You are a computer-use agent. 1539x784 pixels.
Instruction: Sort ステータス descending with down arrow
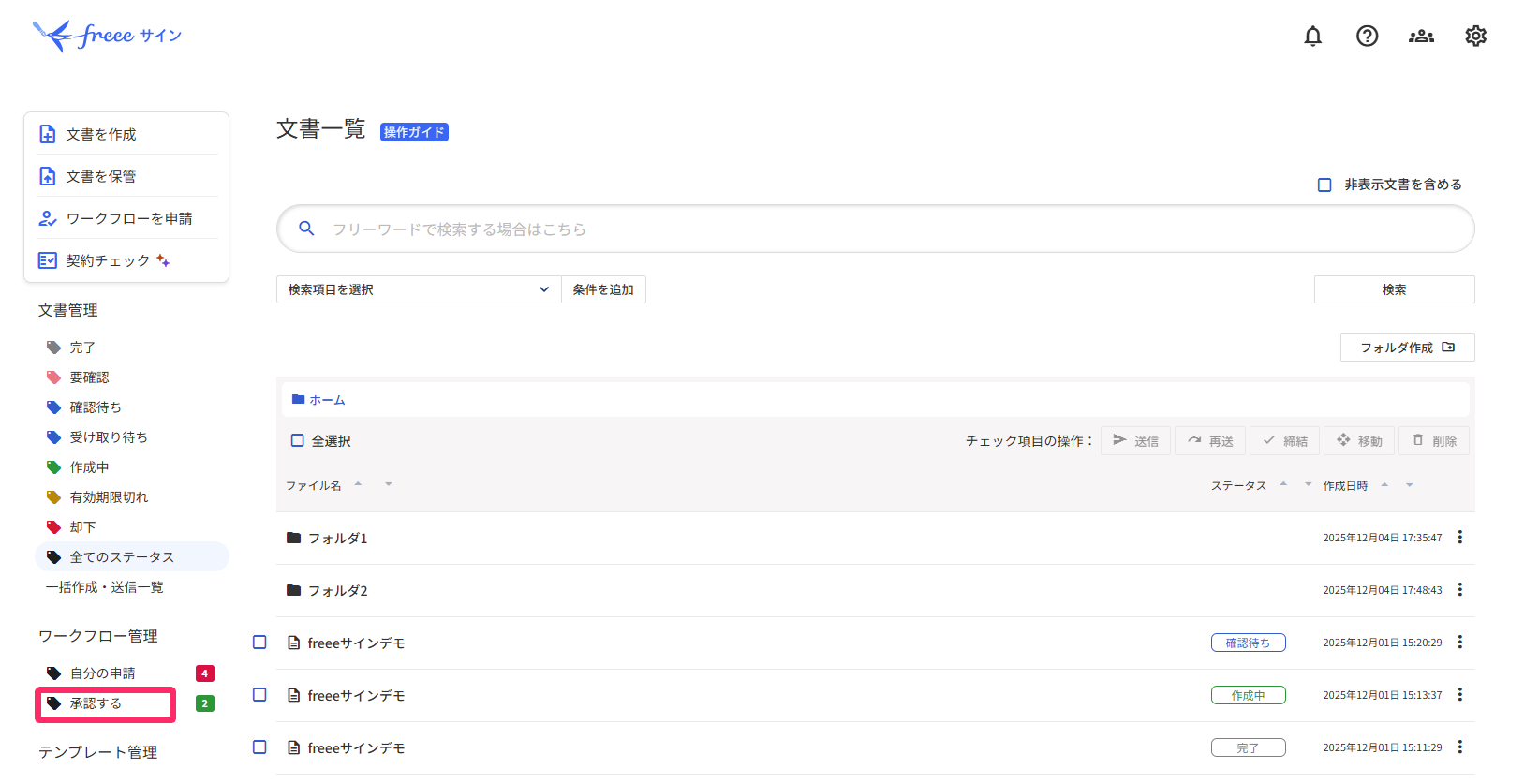point(1309,484)
